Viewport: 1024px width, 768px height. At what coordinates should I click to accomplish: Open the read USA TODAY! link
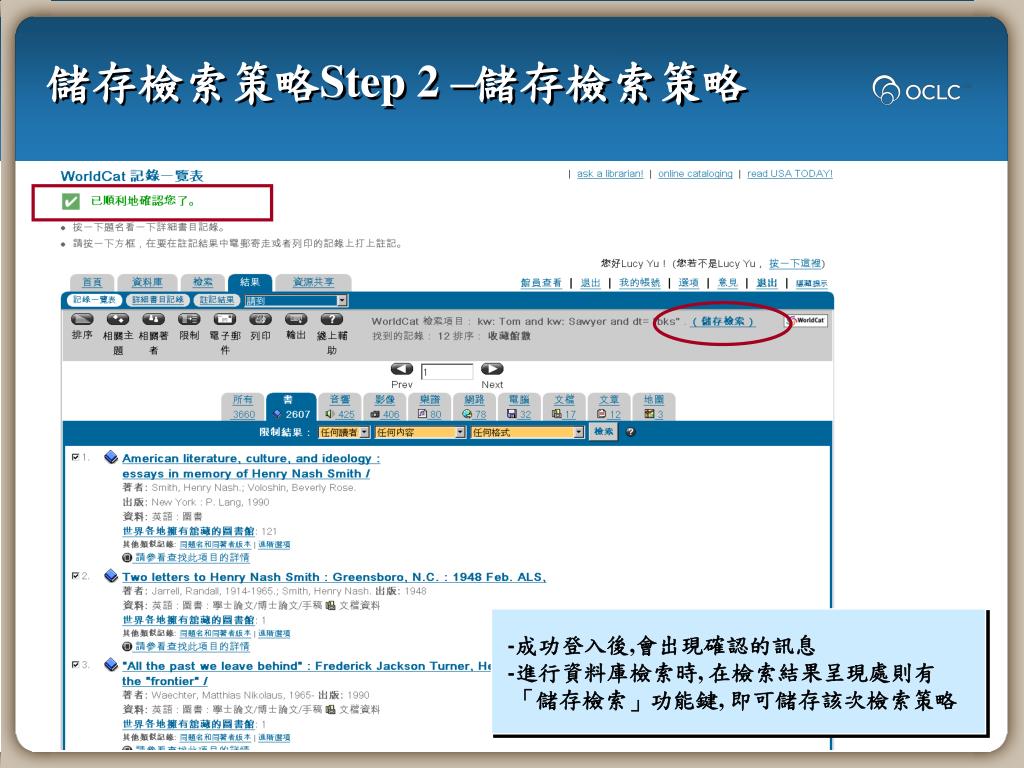click(x=790, y=174)
